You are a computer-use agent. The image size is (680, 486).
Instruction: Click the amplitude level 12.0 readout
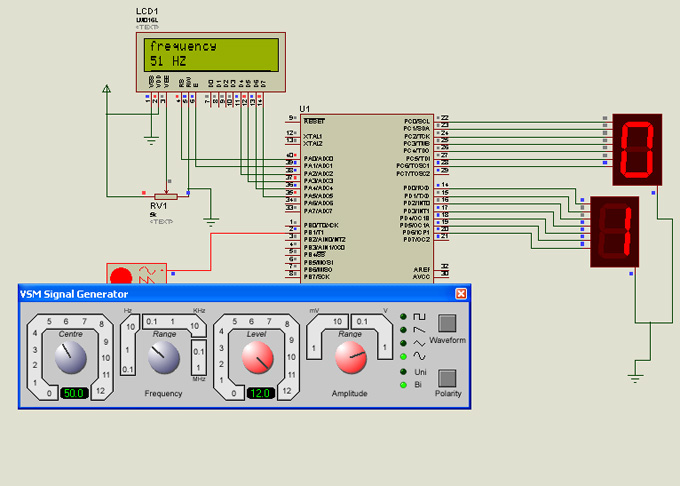click(x=261, y=393)
